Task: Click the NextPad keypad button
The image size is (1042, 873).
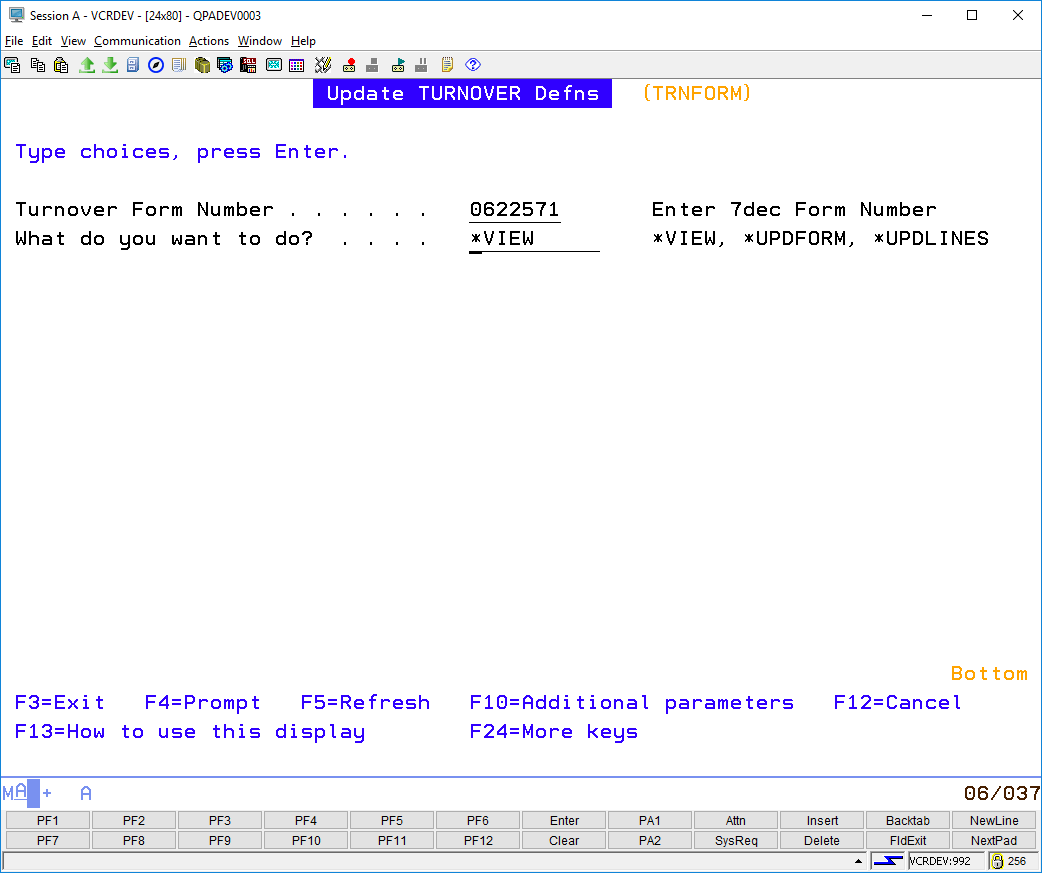Action: [x=993, y=840]
